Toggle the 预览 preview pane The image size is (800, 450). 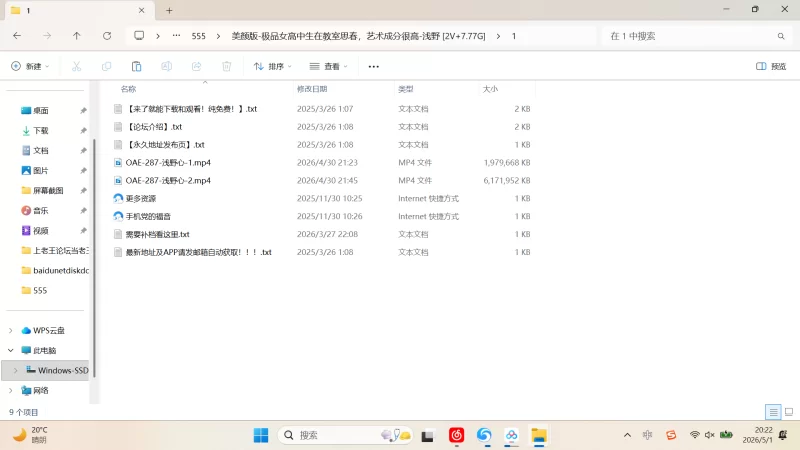pos(771,66)
